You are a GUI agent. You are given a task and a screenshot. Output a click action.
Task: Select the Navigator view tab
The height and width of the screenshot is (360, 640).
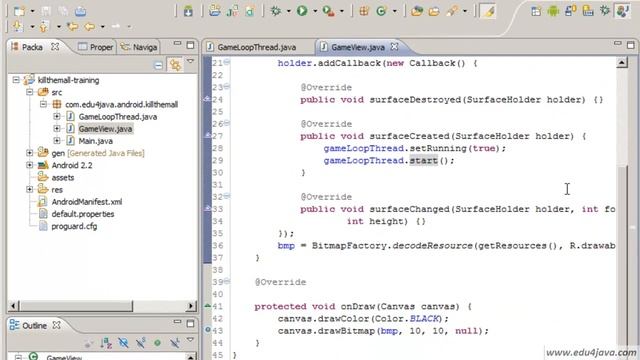coord(139,47)
